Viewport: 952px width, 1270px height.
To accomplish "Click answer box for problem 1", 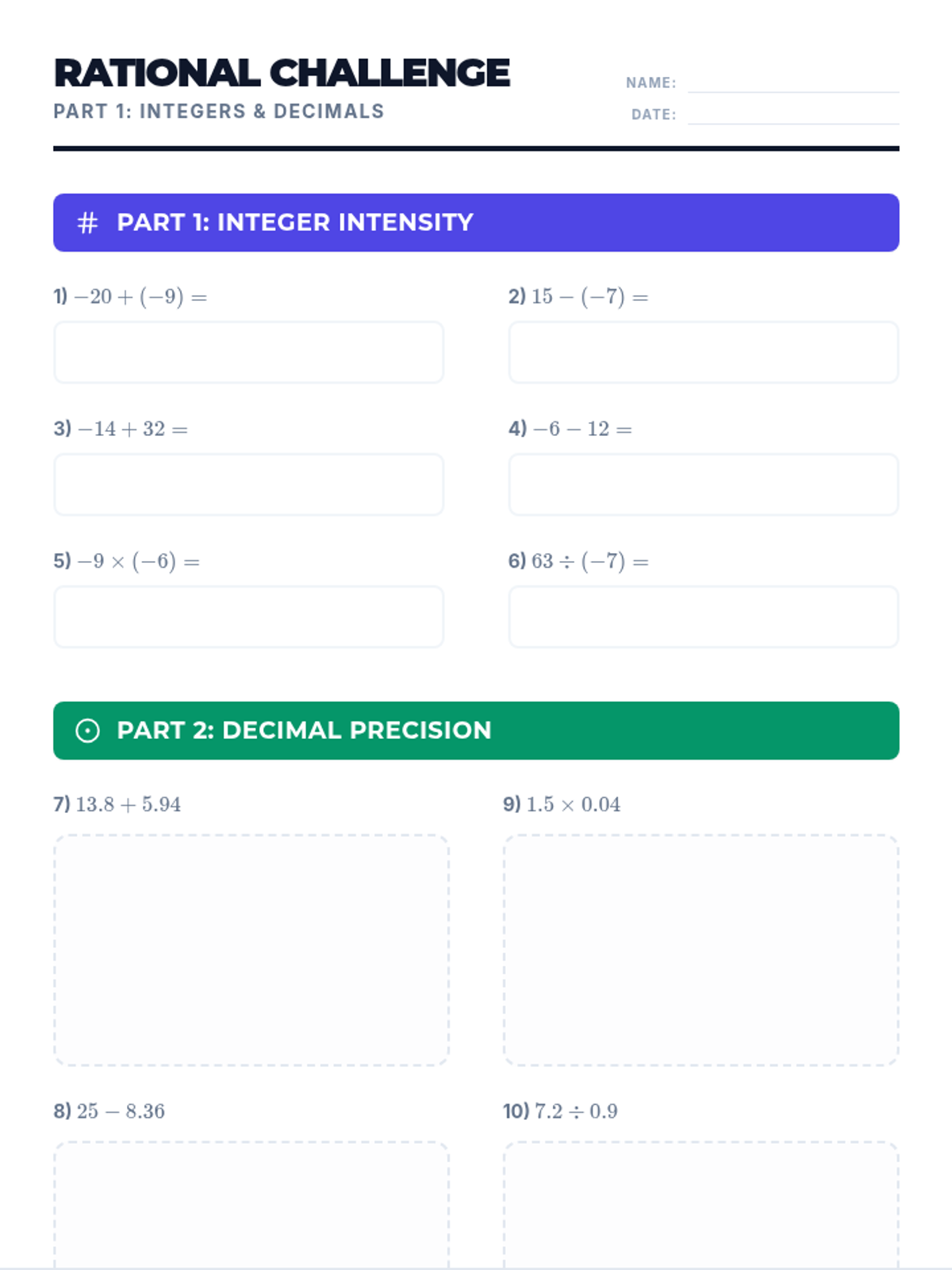I will pos(248,352).
